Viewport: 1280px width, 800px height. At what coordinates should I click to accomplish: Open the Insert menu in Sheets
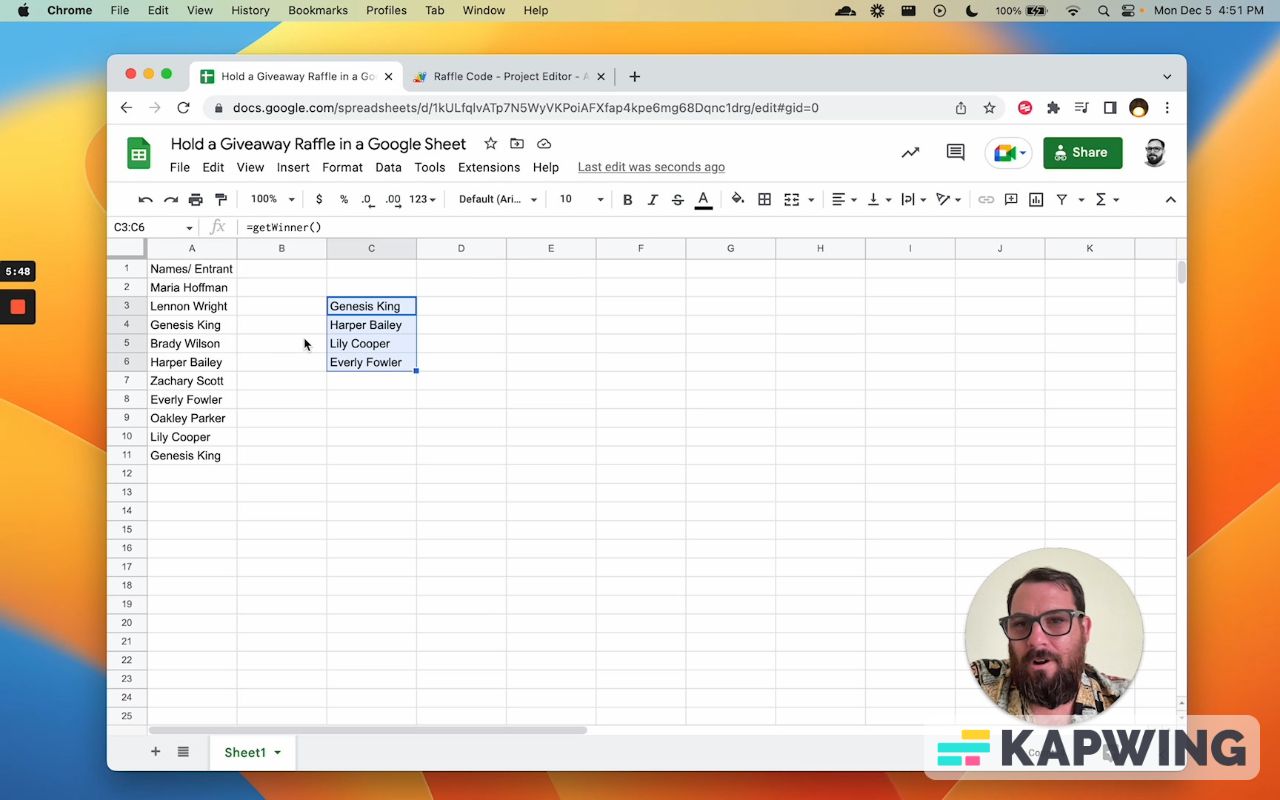point(293,167)
